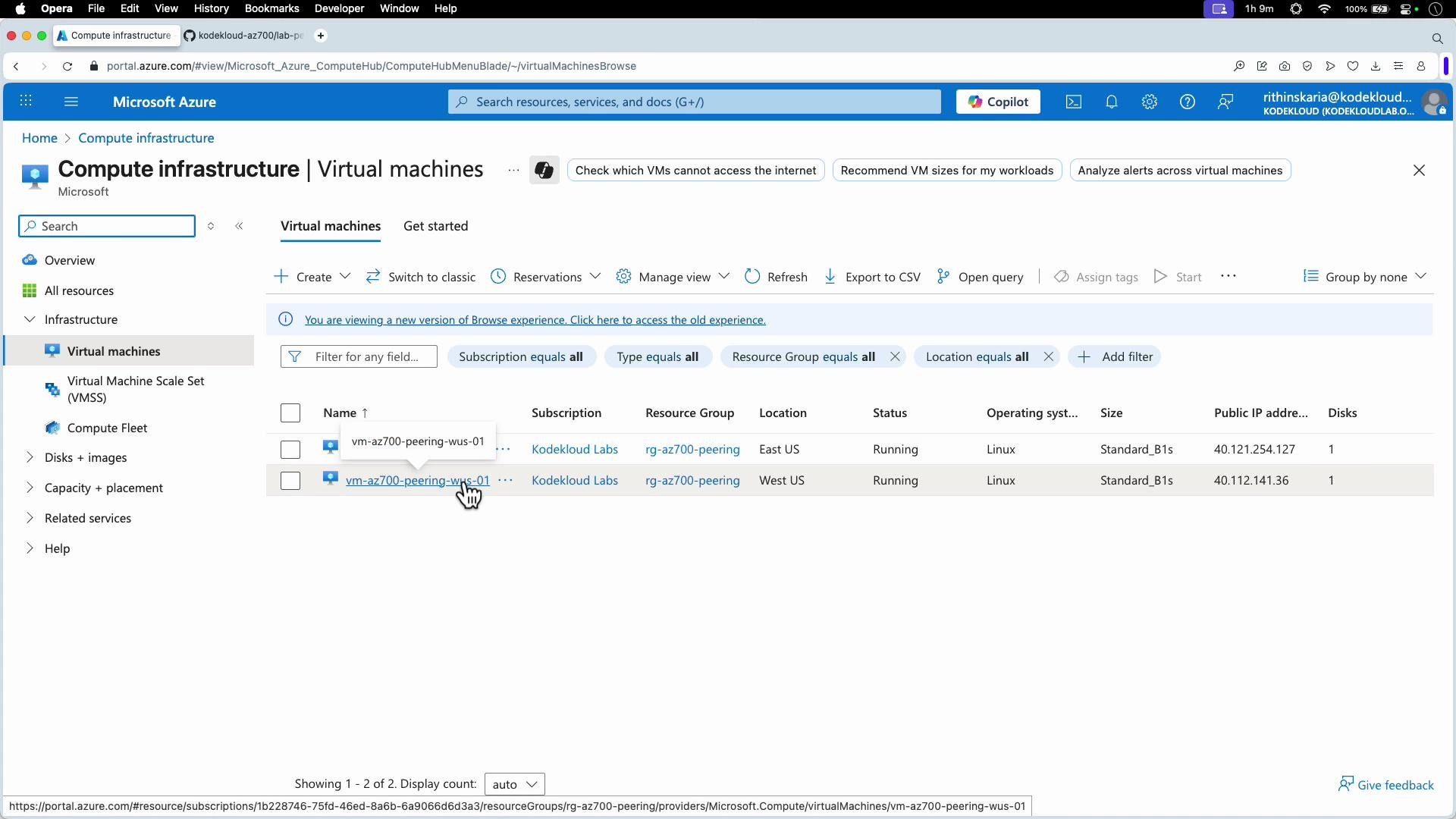Click the info icon in the banner
Screen dimensions: 1456x819
point(286,319)
